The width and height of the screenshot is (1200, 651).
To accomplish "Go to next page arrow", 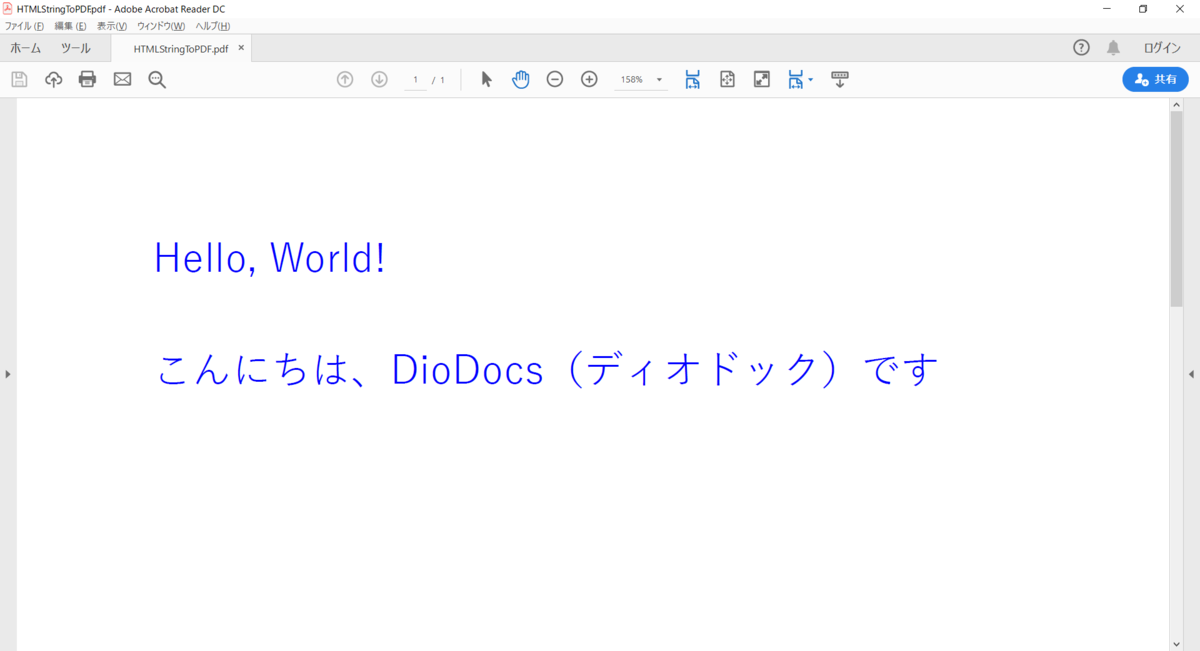I will click(x=379, y=79).
